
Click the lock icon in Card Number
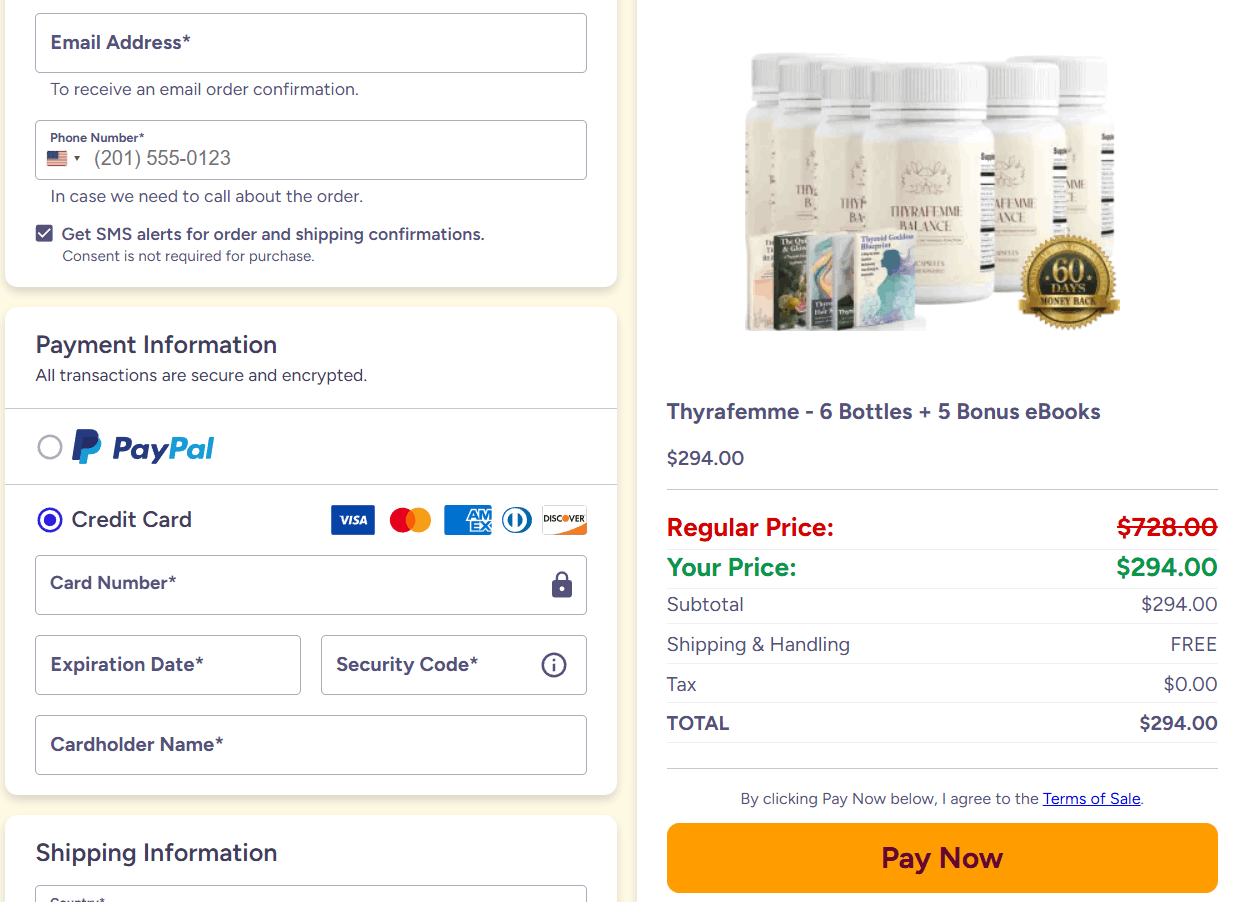tap(562, 585)
